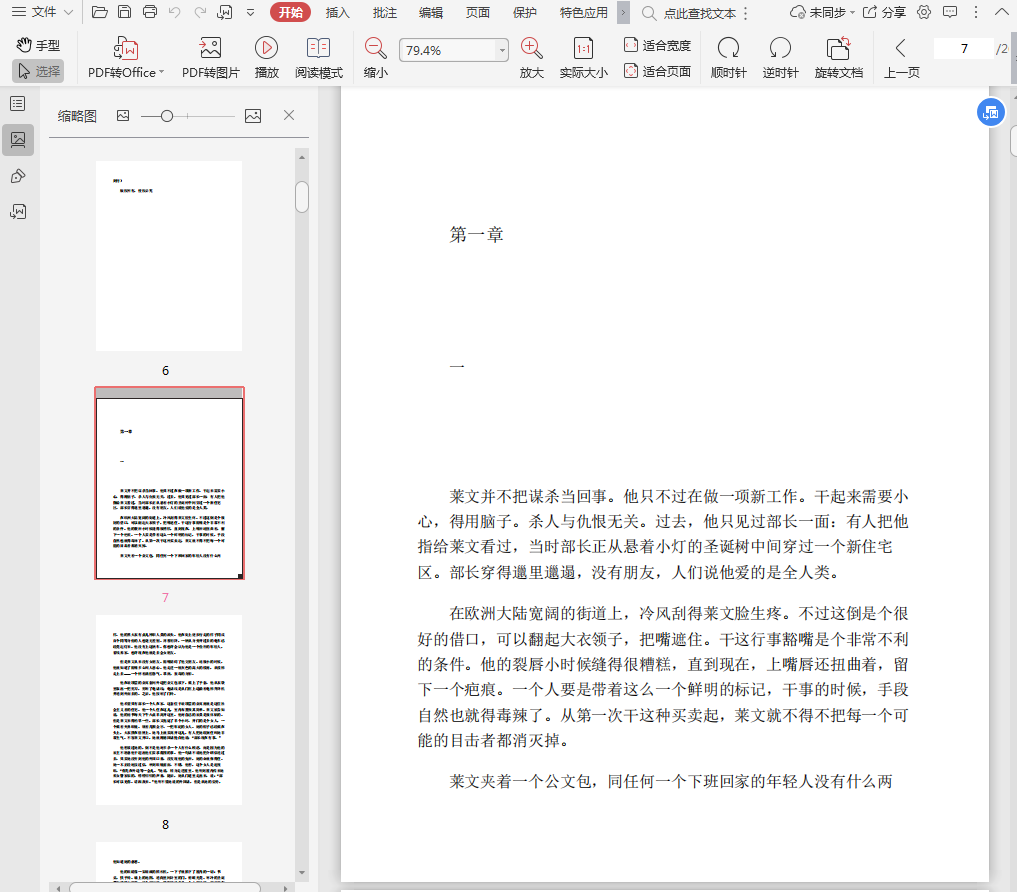Click thumbnail horizontal scroll right arrow
1017x892 pixels.
coord(285,887)
